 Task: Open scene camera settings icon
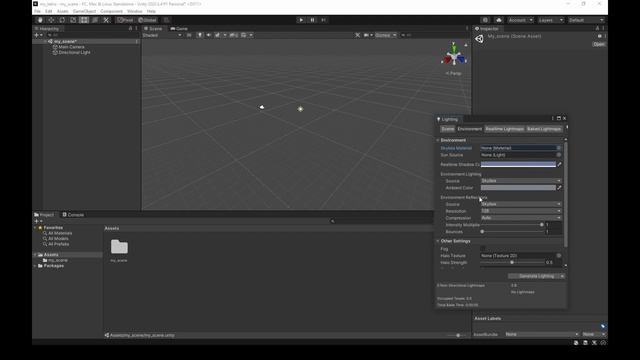[367, 35]
